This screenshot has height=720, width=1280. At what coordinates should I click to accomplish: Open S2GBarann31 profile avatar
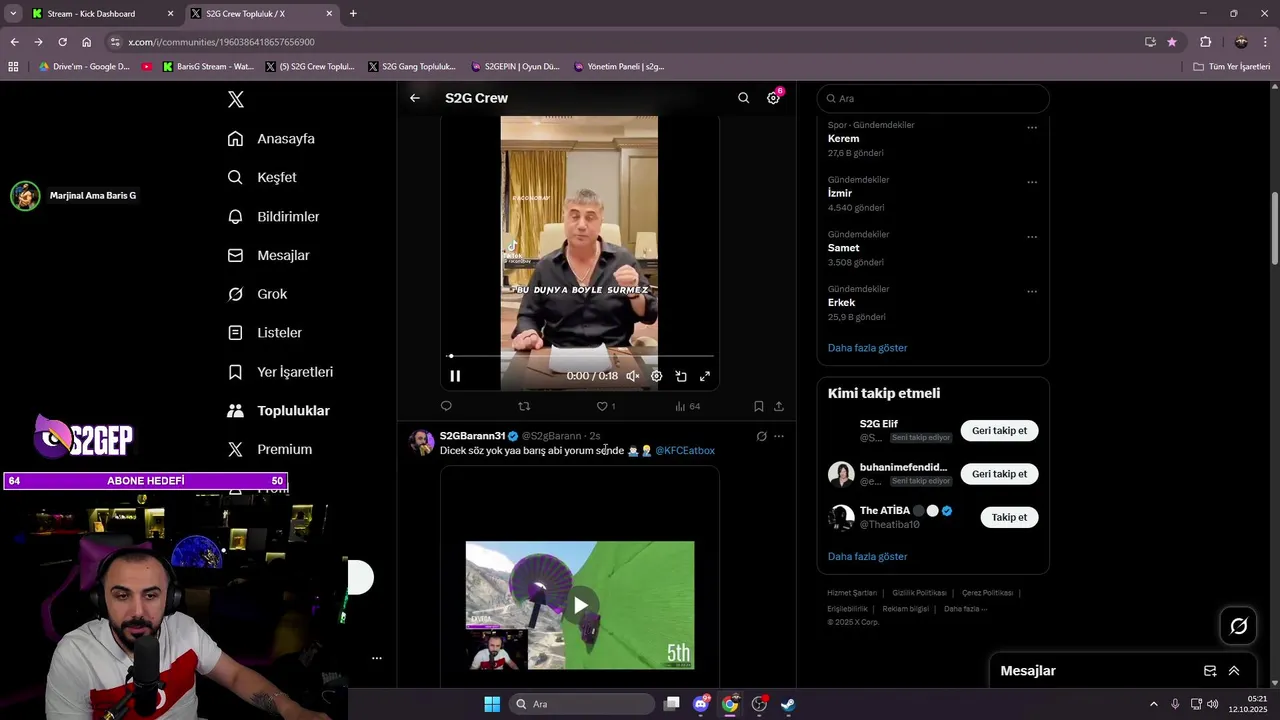(x=422, y=443)
